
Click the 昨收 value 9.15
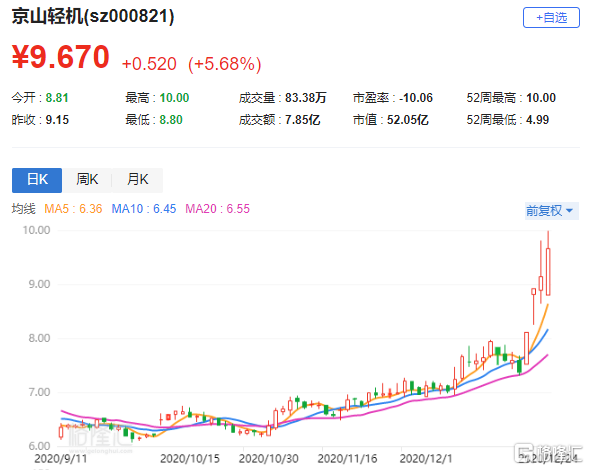pos(57,120)
